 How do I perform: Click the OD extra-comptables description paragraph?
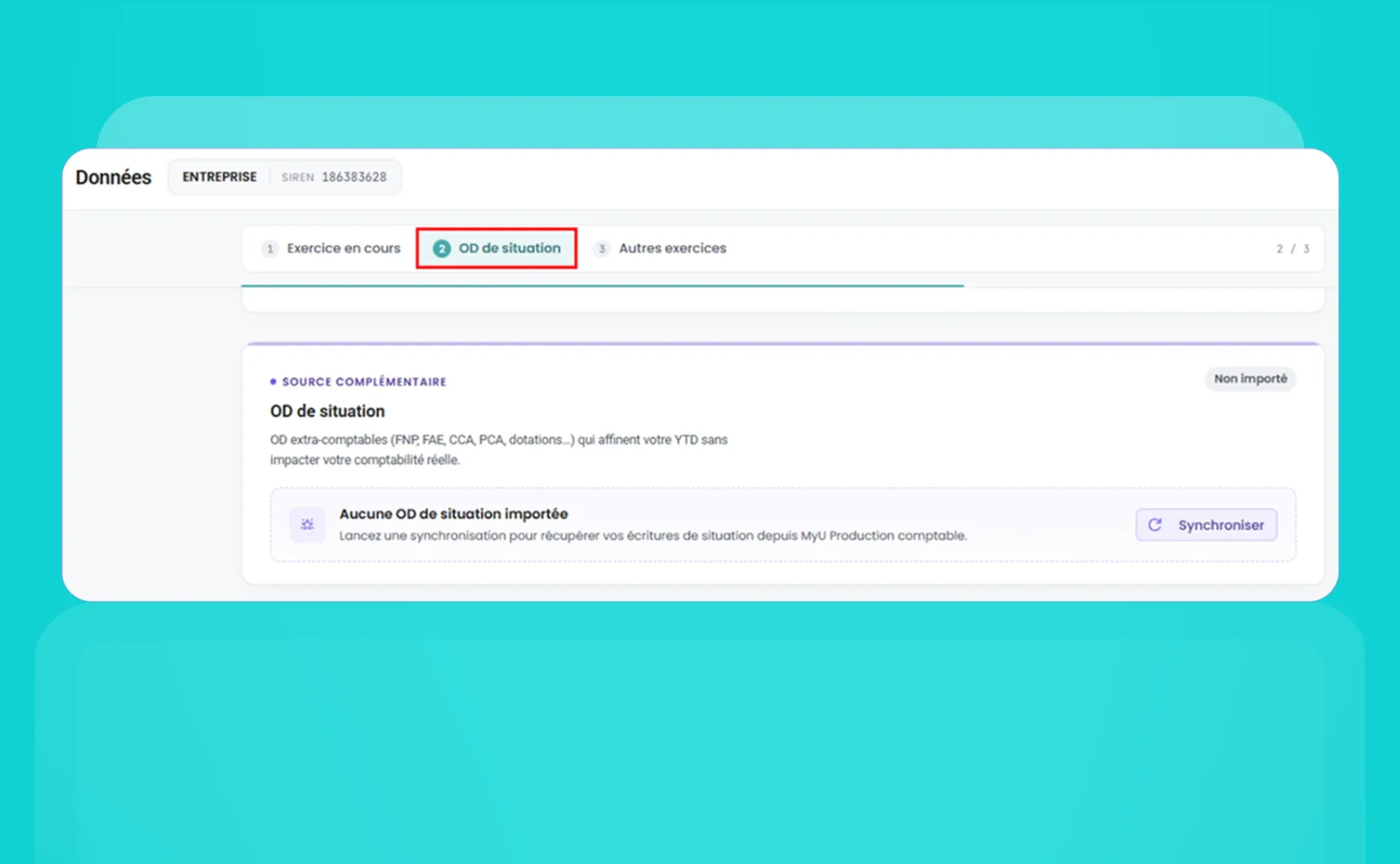click(498, 449)
